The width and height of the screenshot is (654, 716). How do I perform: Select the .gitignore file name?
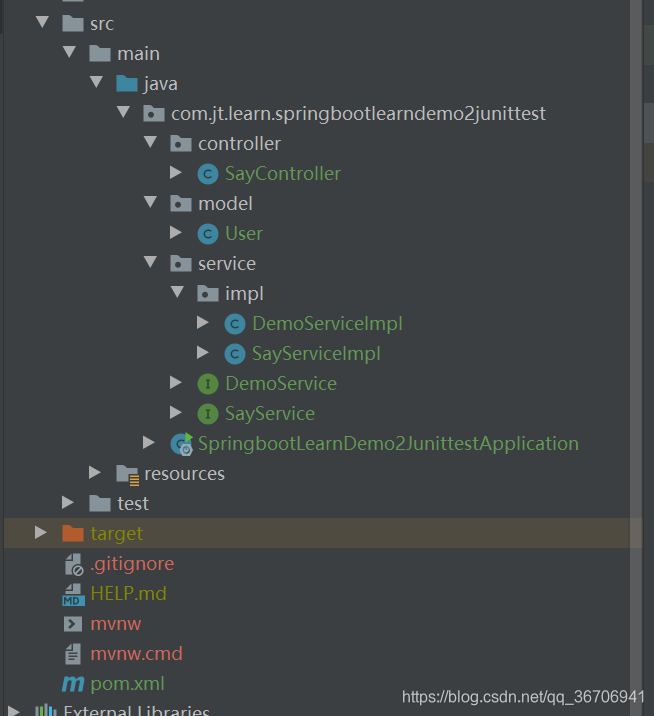coord(132,564)
